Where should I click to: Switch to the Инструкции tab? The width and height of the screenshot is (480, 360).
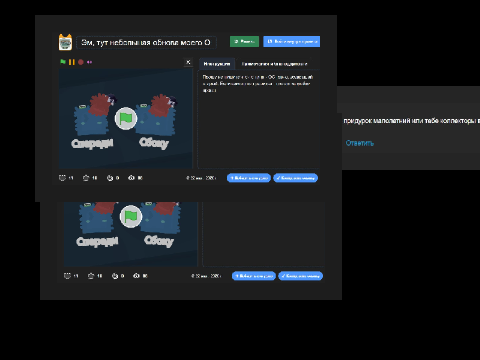click(x=217, y=64)
